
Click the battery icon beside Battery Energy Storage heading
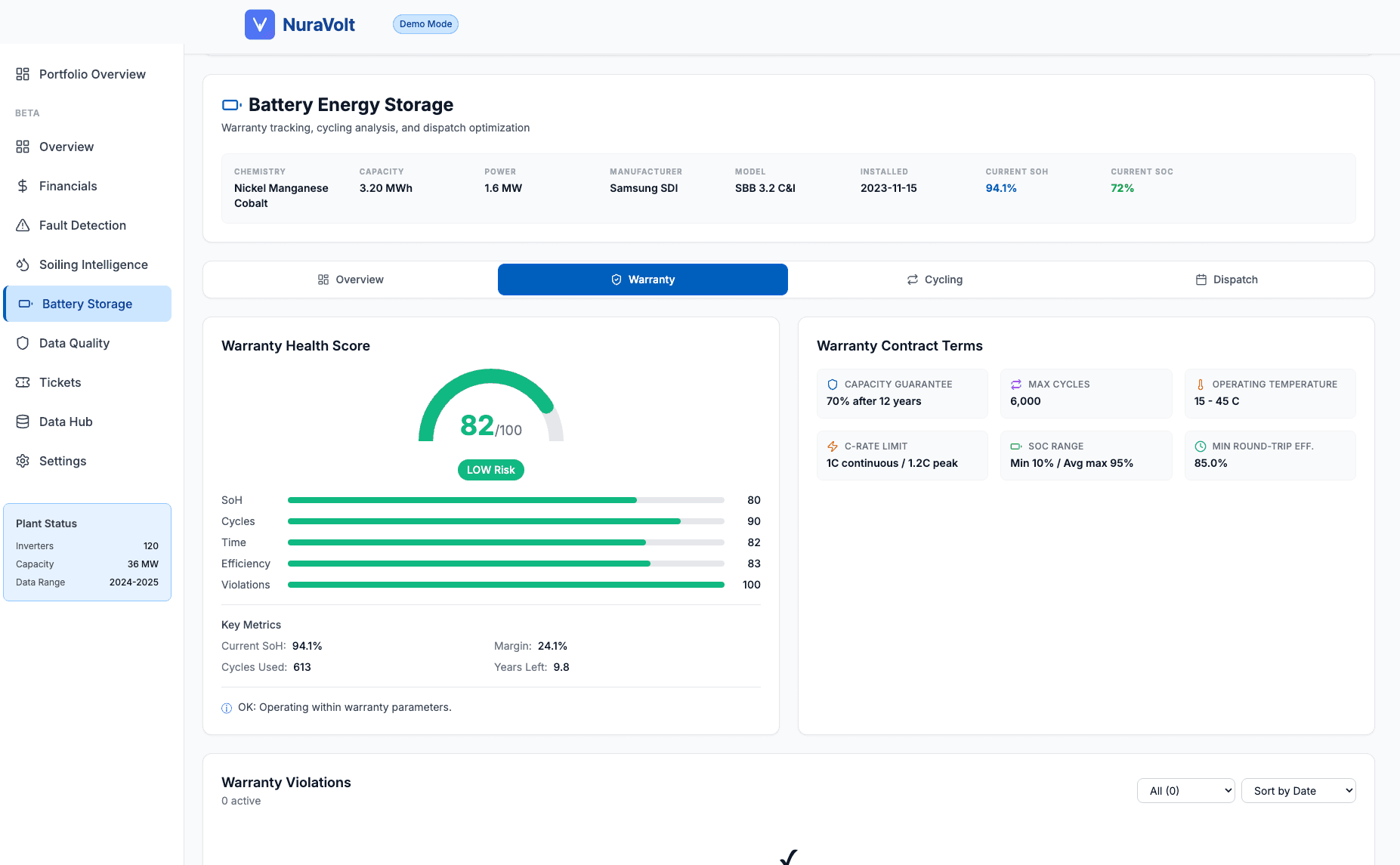(231, 105)
